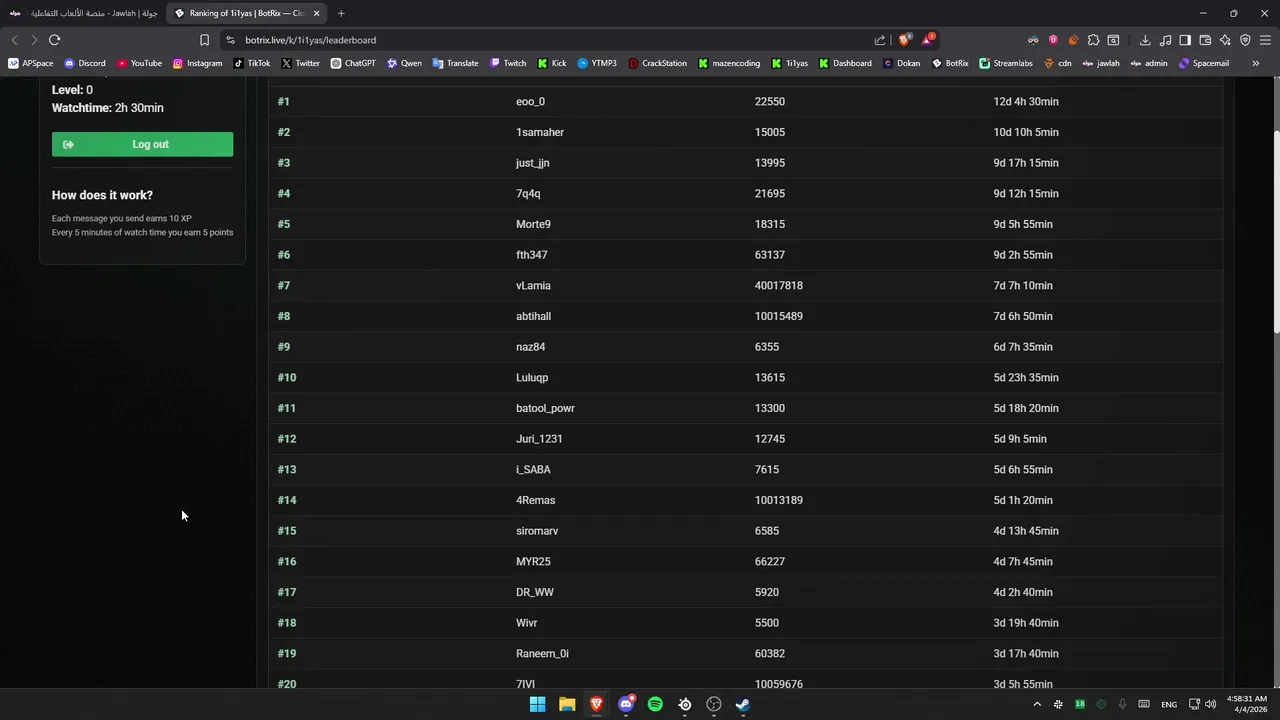The image size is (1280, 720).
Task: Open Discord from taskbar
Action: click(626, 704)
